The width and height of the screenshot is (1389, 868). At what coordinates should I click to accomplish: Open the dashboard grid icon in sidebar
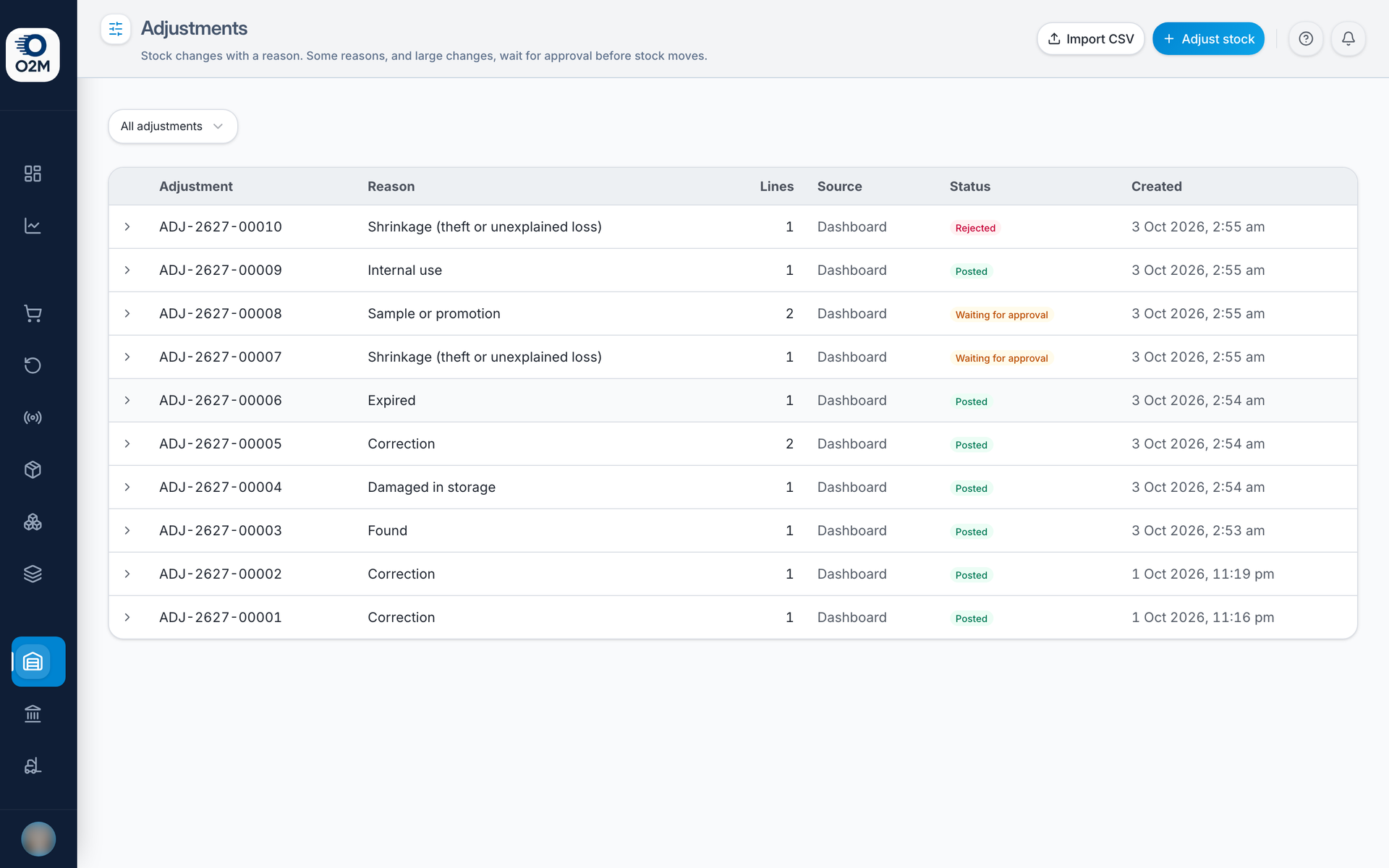tap(33, 174)
